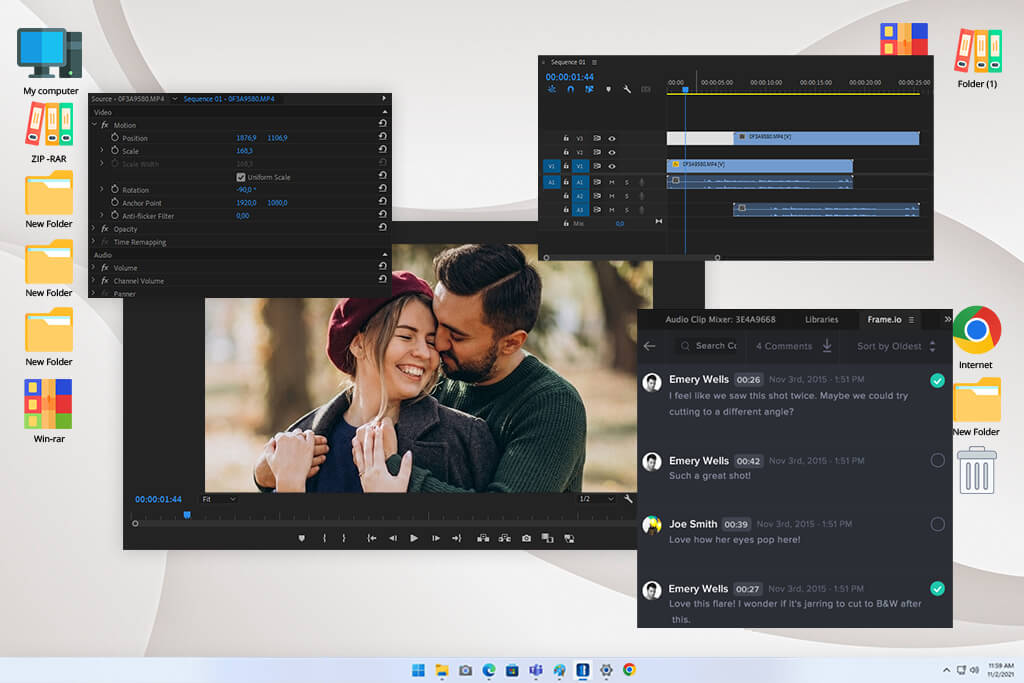Step back one frame
Screen dimensions: 1024x683
click(393, 538)
